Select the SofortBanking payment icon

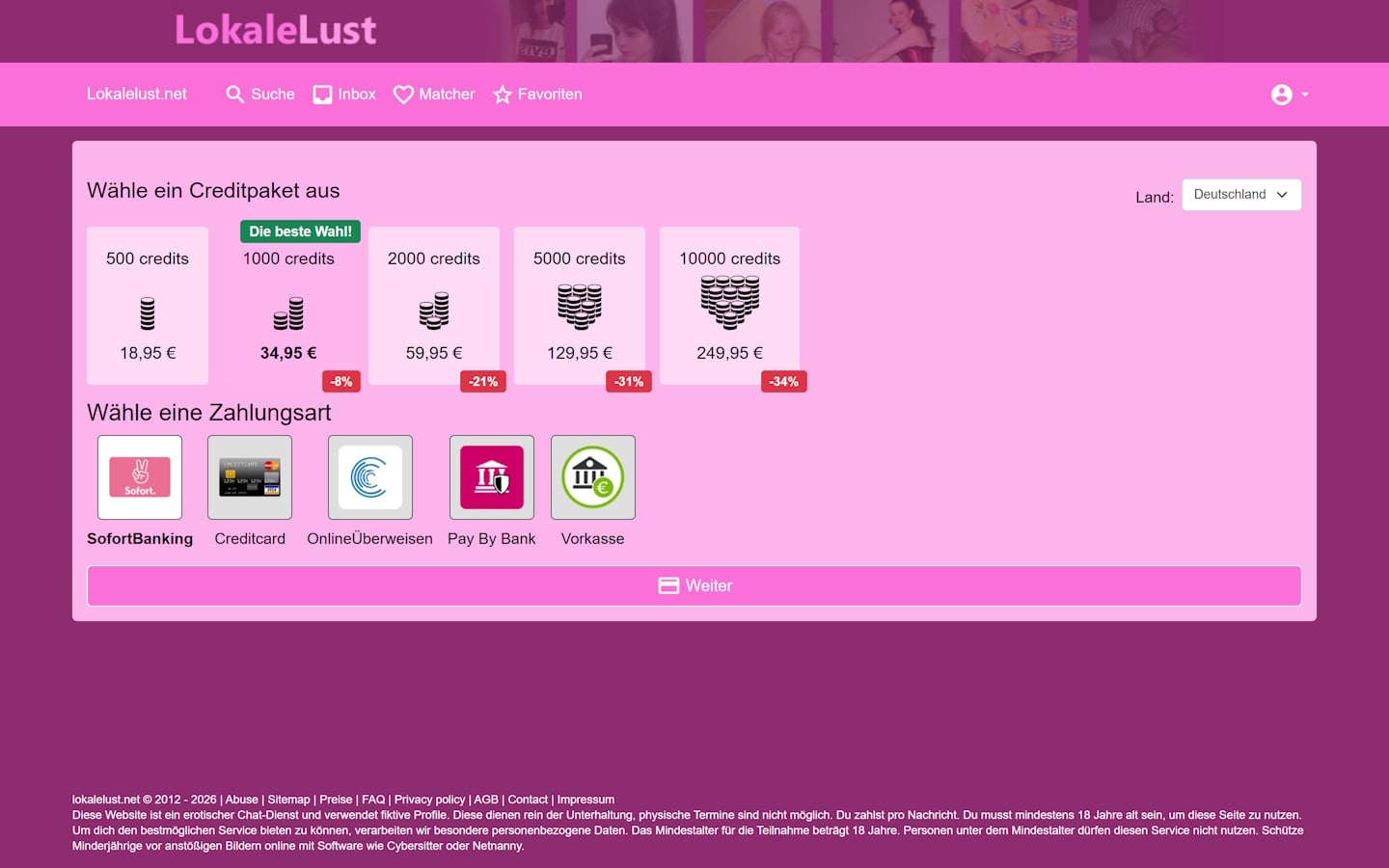(140, 477)
